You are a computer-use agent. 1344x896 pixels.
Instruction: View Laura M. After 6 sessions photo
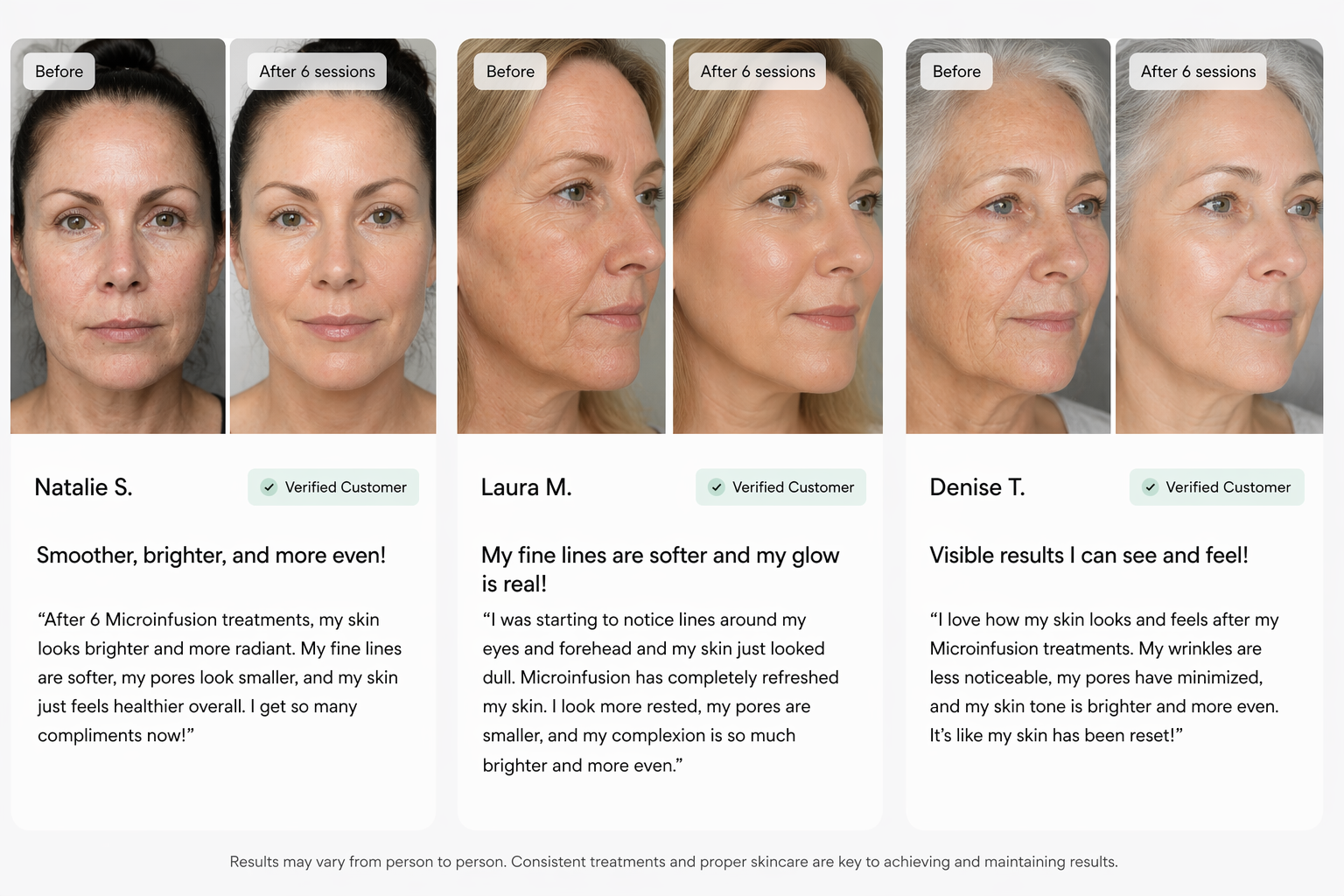tap(778, 236)
